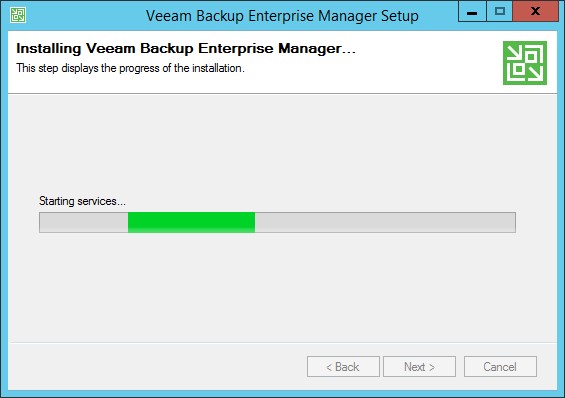Viewport: 565px width, 398px height.
Task: Close the setup window with the red X
Action: tap(535, 11)
